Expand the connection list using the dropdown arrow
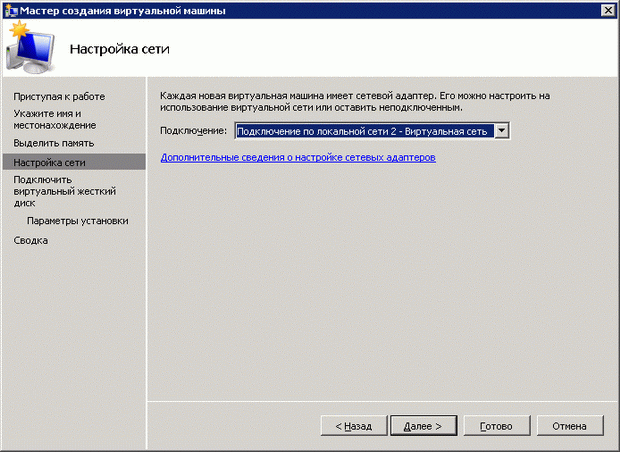620x452 pixels. (x=502, y=130)
